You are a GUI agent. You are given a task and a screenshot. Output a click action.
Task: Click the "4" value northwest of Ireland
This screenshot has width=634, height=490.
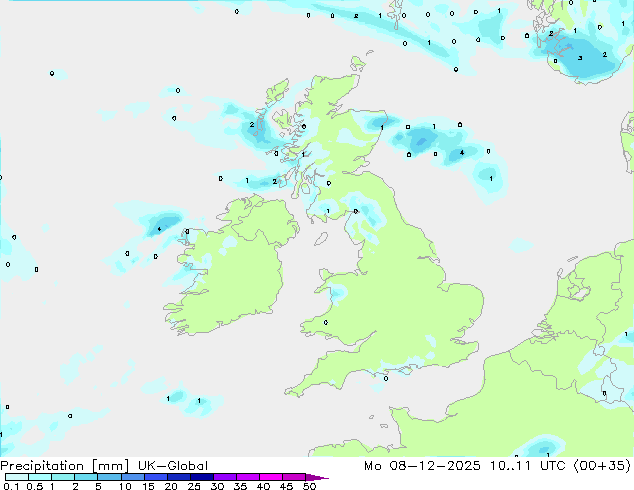coord(159,229)
